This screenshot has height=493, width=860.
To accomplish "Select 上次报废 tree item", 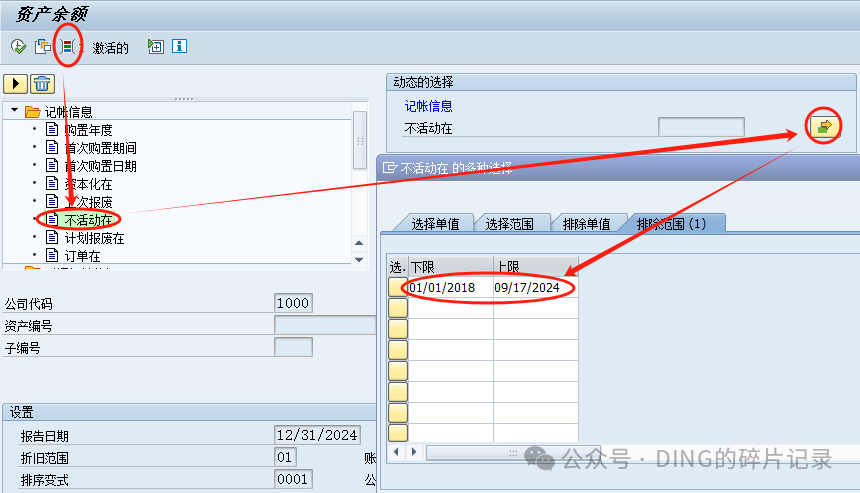I will (x=88, y=202).
